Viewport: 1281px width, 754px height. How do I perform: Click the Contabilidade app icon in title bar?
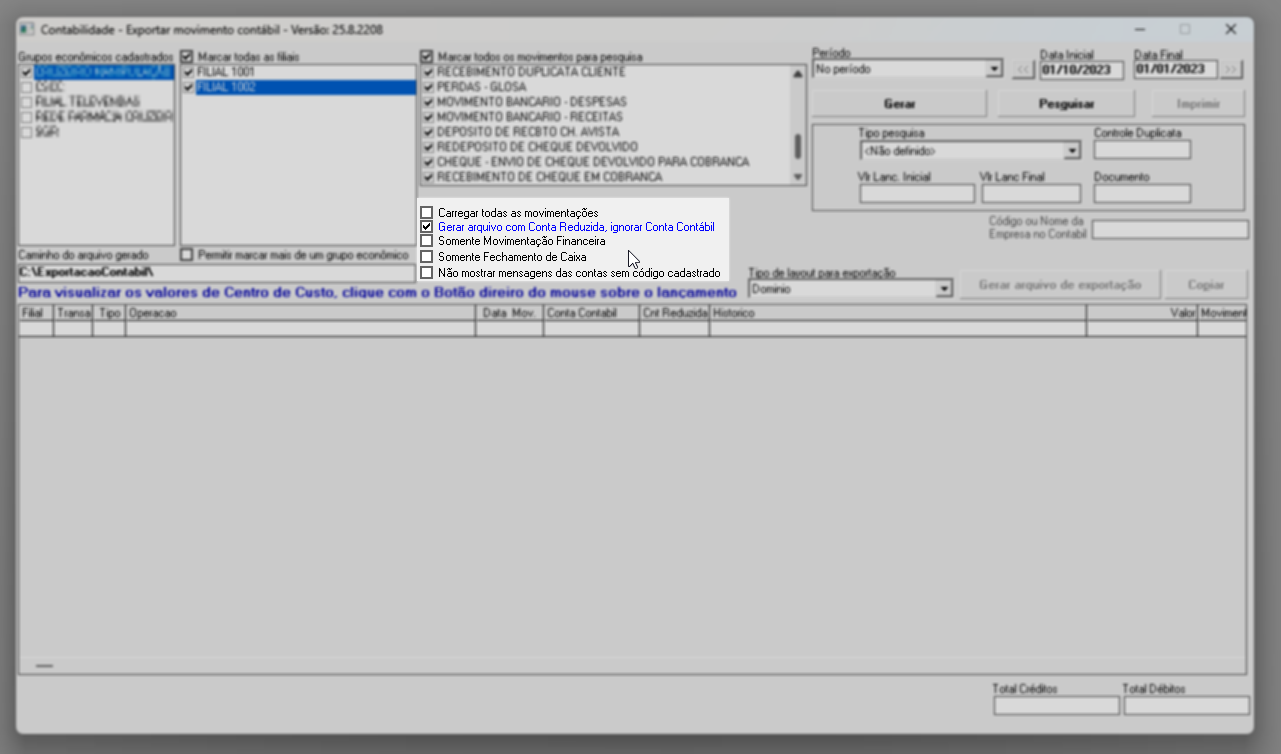pos(28,30)
